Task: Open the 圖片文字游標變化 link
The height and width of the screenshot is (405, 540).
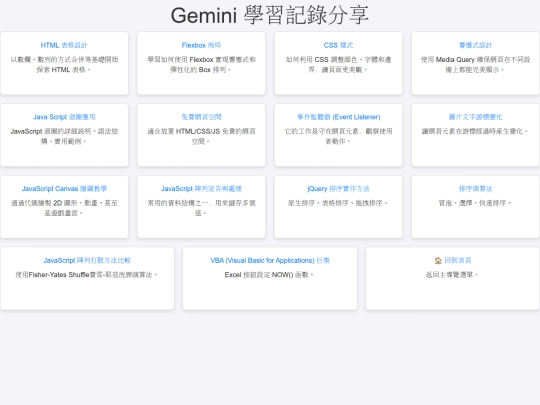Action: pyautogui.click(x=475, y=117)
